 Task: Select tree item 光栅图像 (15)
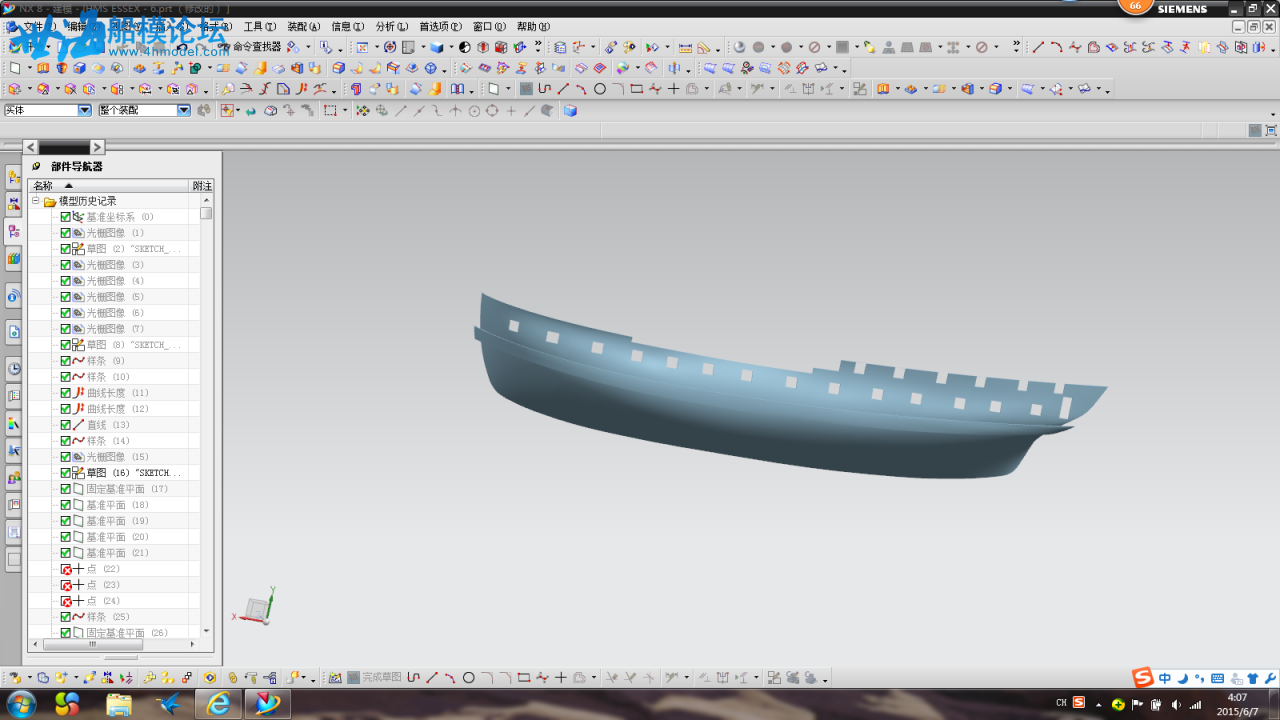click(x=117, y=457)
